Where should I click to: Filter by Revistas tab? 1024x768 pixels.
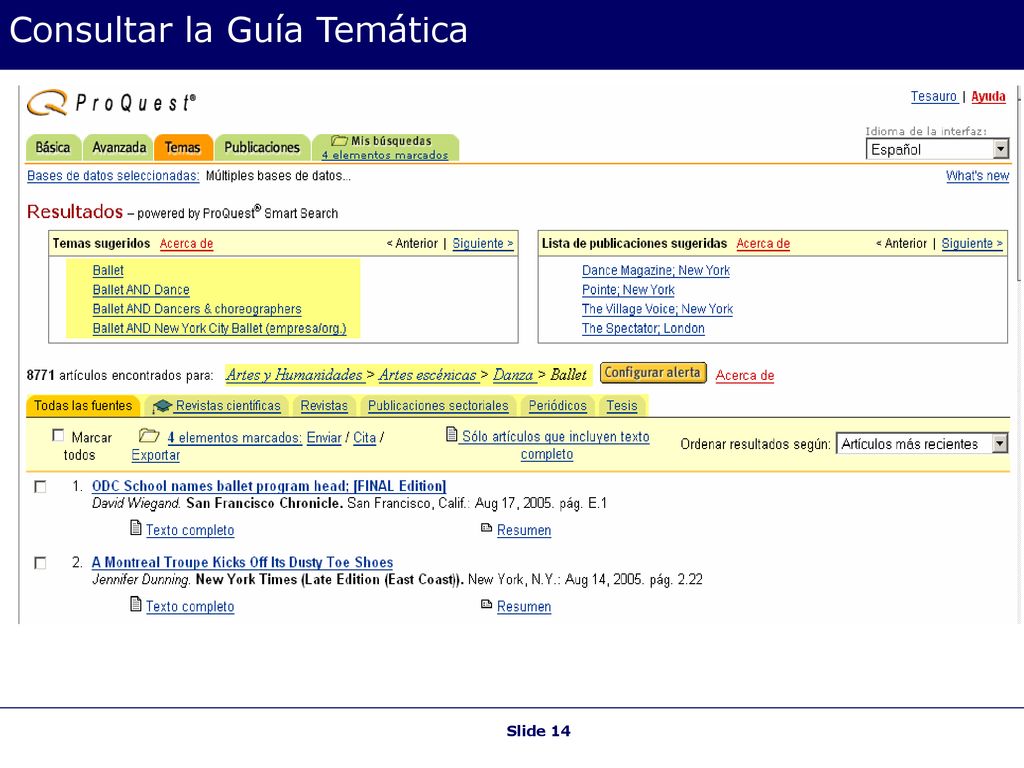coord(324,406)
